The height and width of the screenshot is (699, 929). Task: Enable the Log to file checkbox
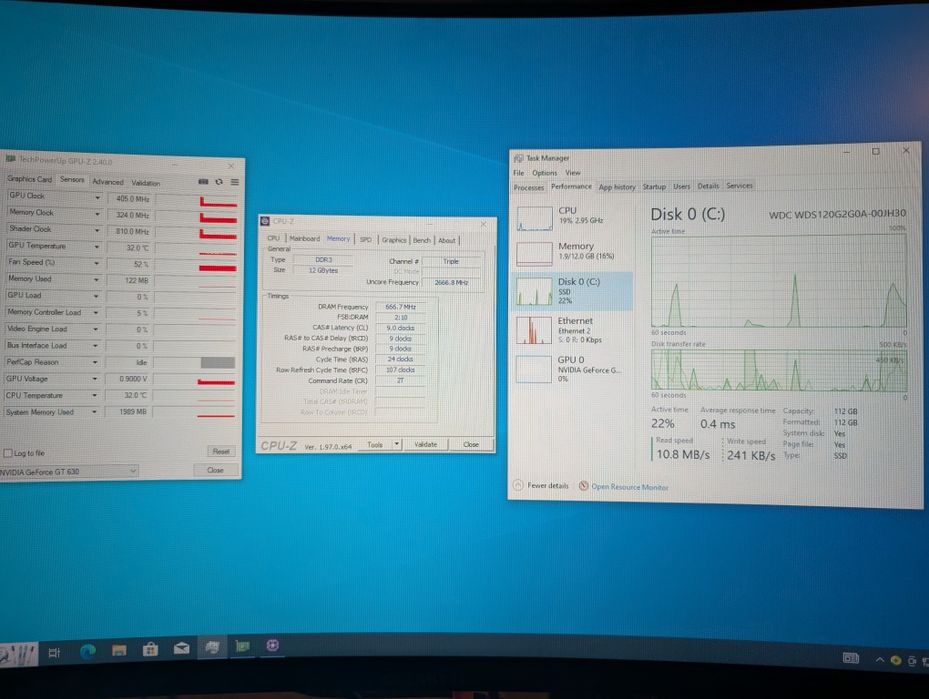[x=8, y=453]
